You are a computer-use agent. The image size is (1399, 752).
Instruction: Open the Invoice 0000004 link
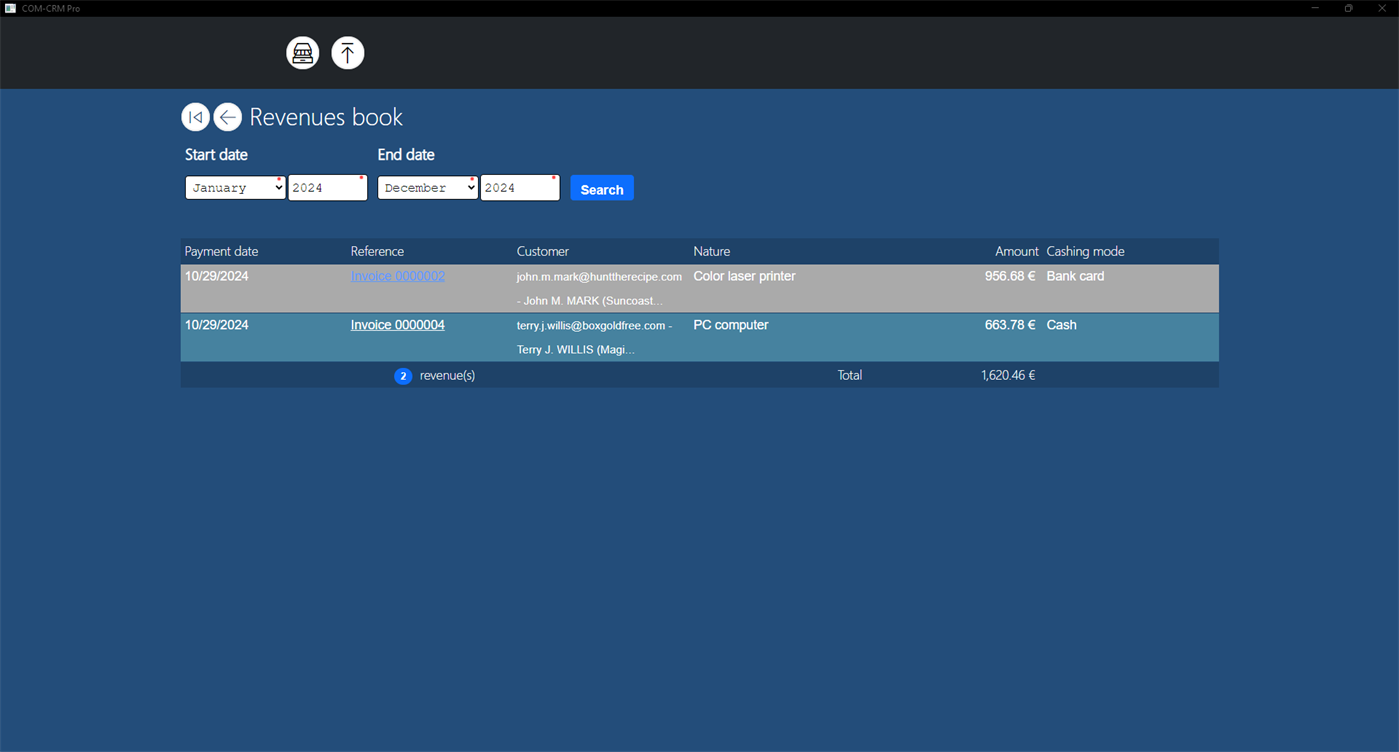(x=397, y=324)
